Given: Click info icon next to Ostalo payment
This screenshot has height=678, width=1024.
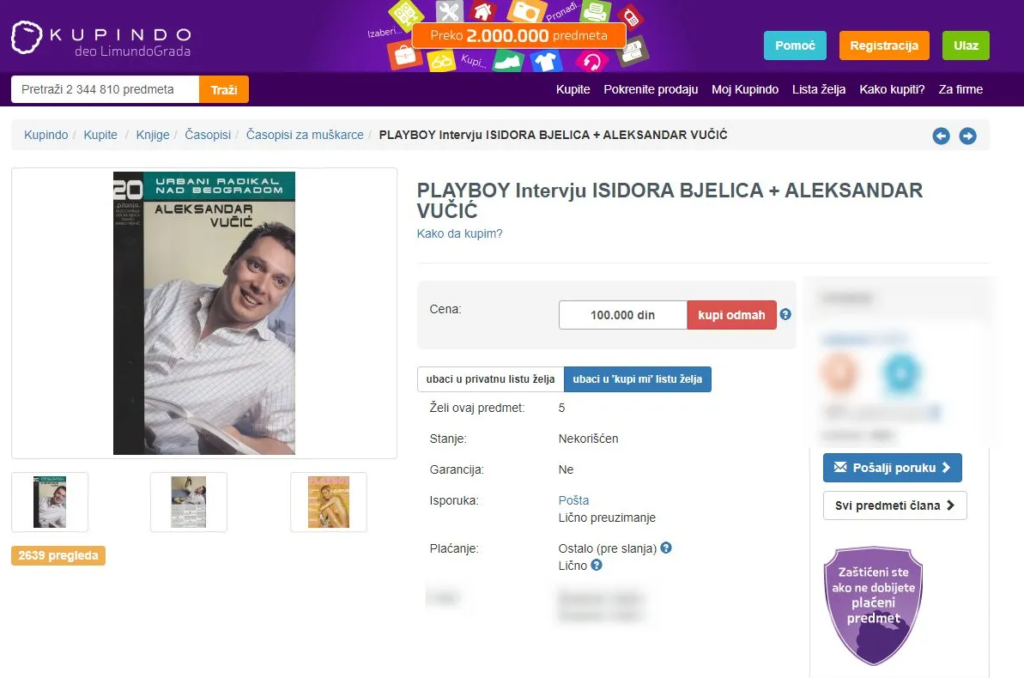Looking at the screenshot, I should coord(666,548).
